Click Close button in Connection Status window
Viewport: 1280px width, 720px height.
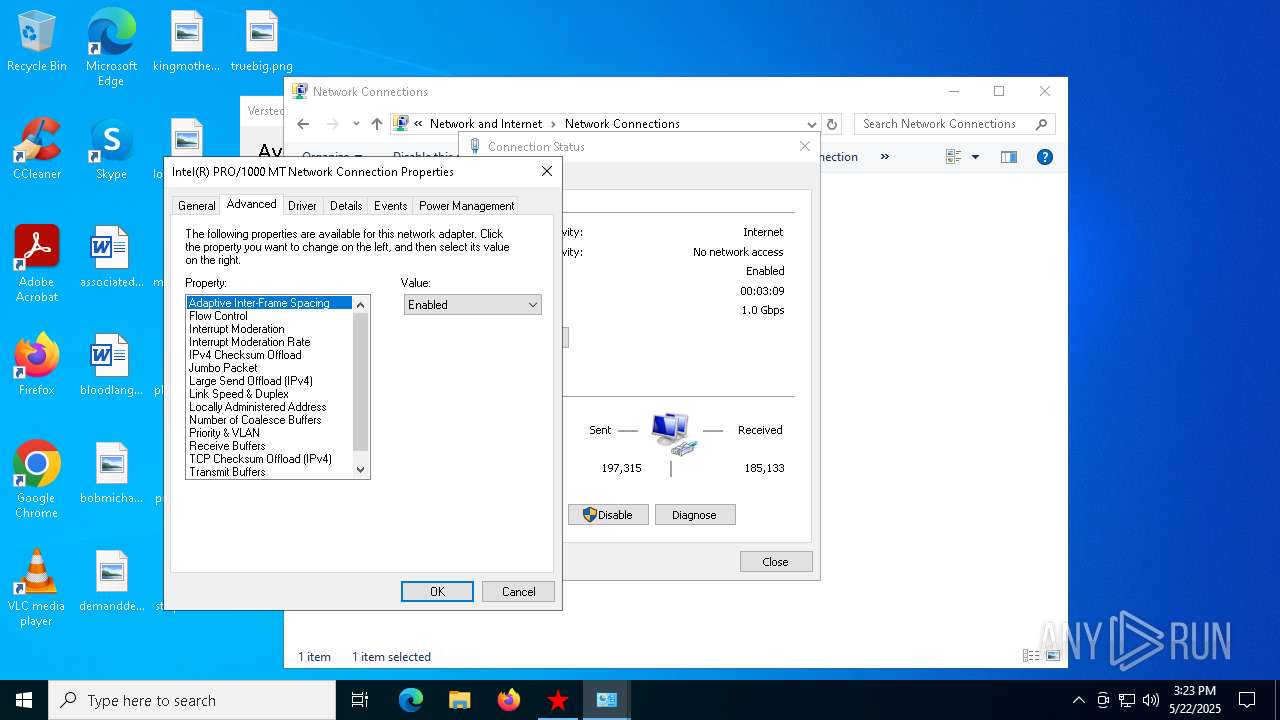(x=776, y=562)
